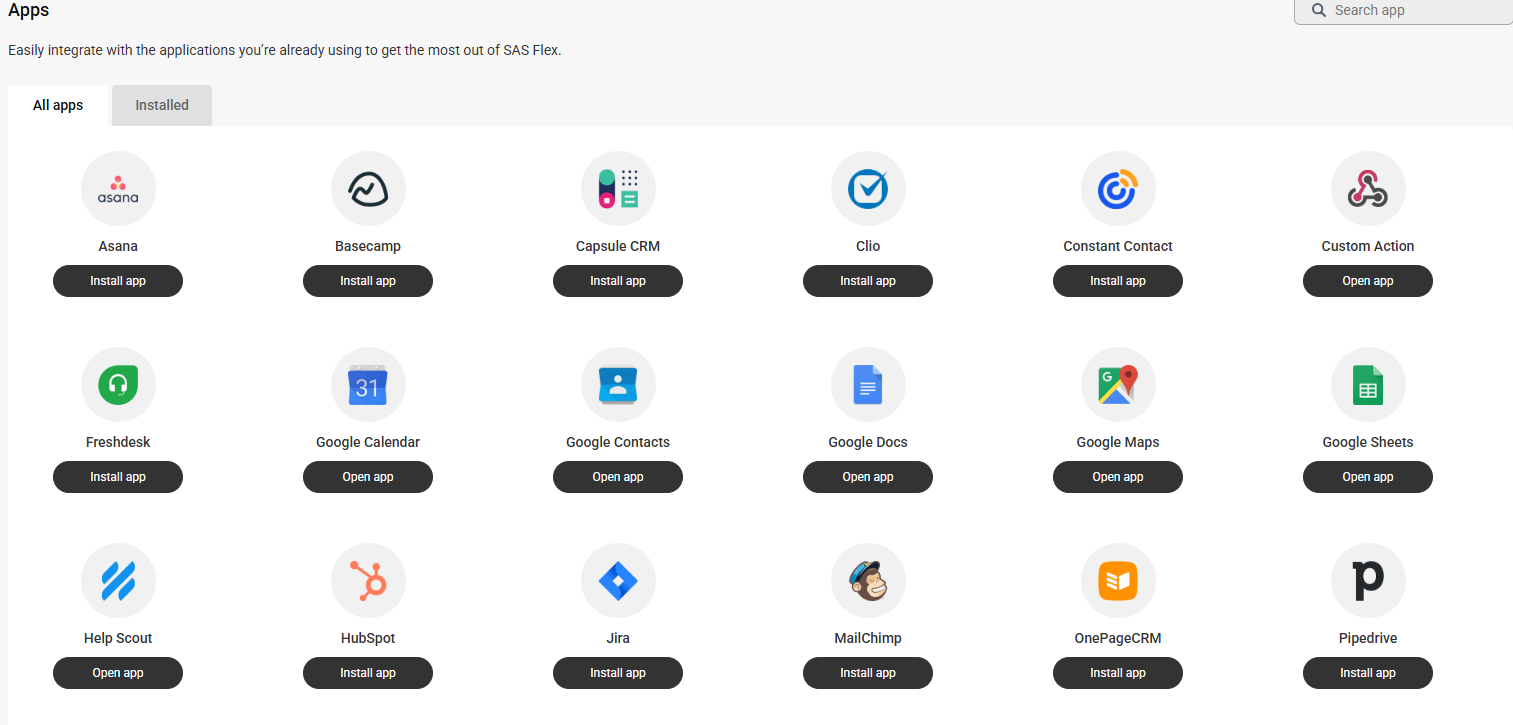Click the Help Scout icon
This screenshot has width=1513, height=725.
click(118, 581)
